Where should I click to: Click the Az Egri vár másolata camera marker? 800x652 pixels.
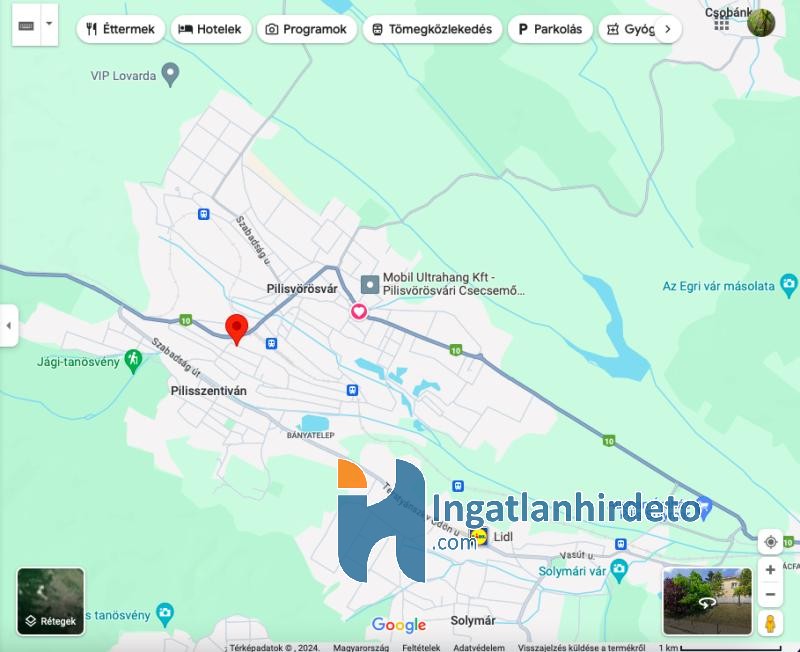(789, 286)
